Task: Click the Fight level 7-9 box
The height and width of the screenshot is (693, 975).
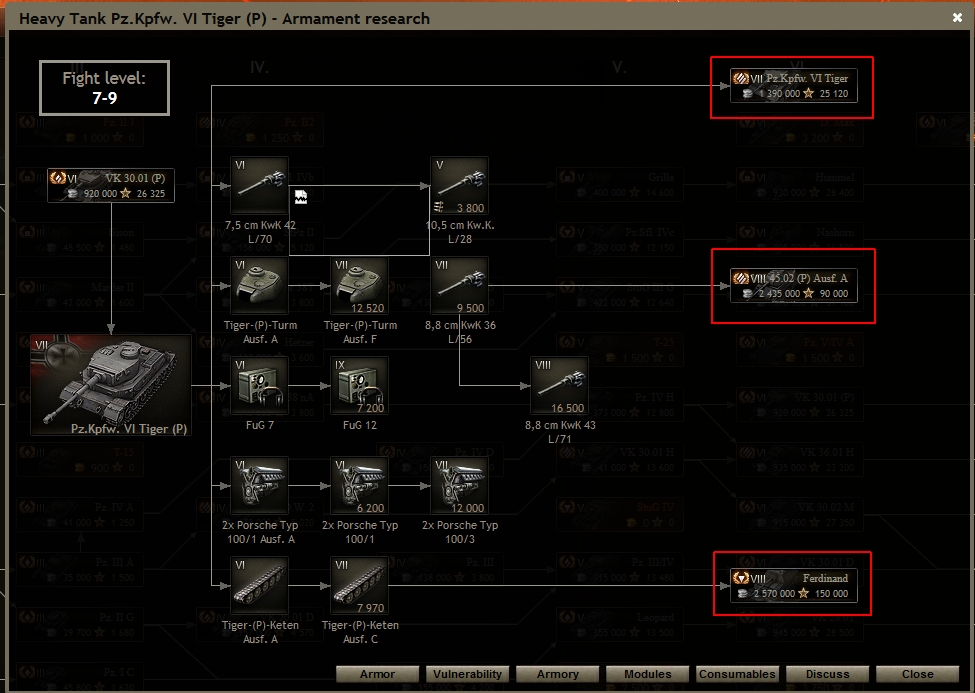Action: click(104, 88)
